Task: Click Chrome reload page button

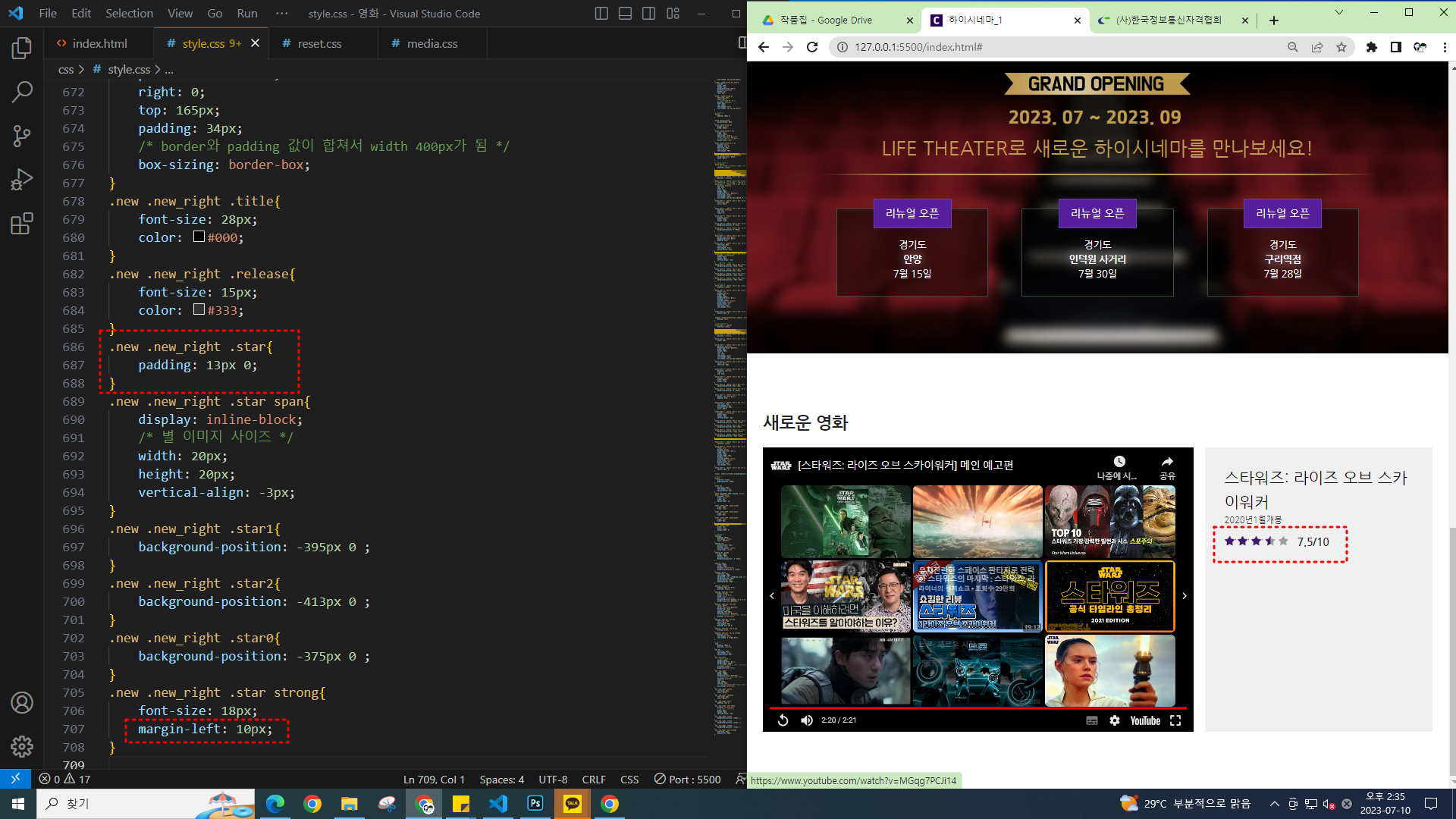Action: 812,47
